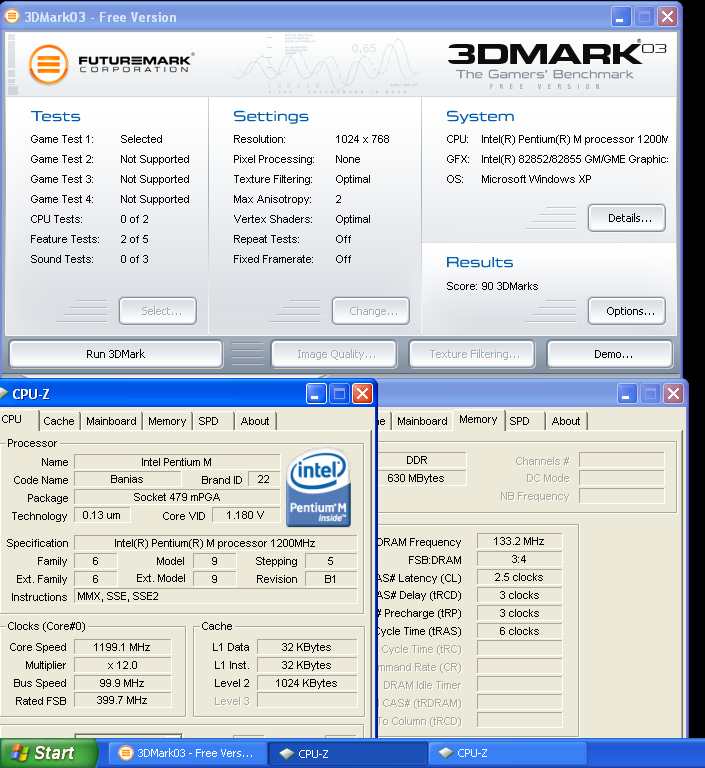The height and width of the screenshot is (768, 705).
Task: Open SPD tab in front CPU-Z
Action: pyautogui.click(x=212, y=421)
